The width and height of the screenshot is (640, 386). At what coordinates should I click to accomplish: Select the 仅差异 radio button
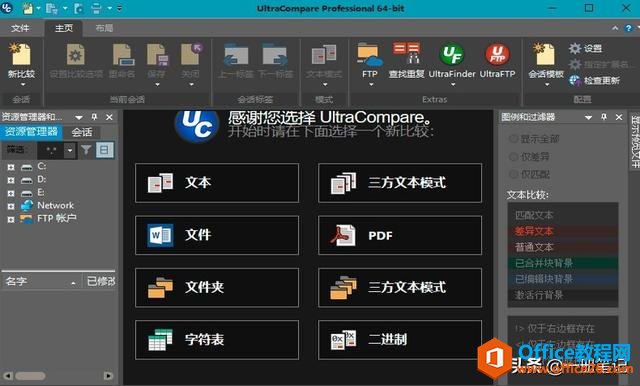[x=513, y=157]
